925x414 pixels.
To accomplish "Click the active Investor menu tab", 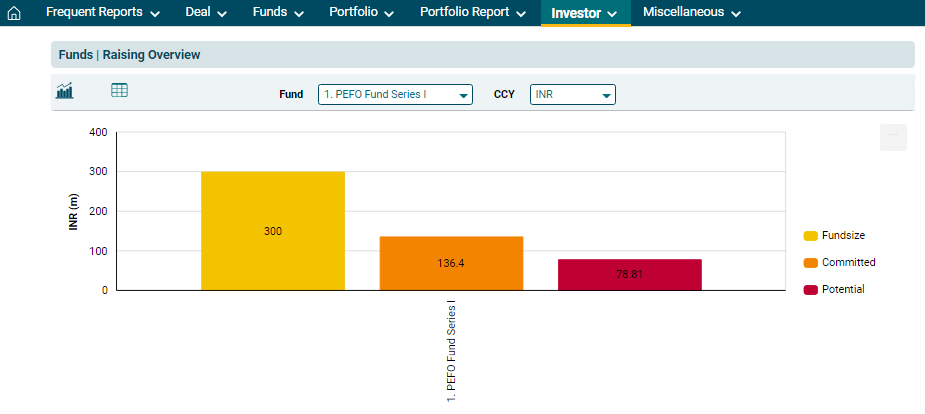I will (x=585, y=13).
